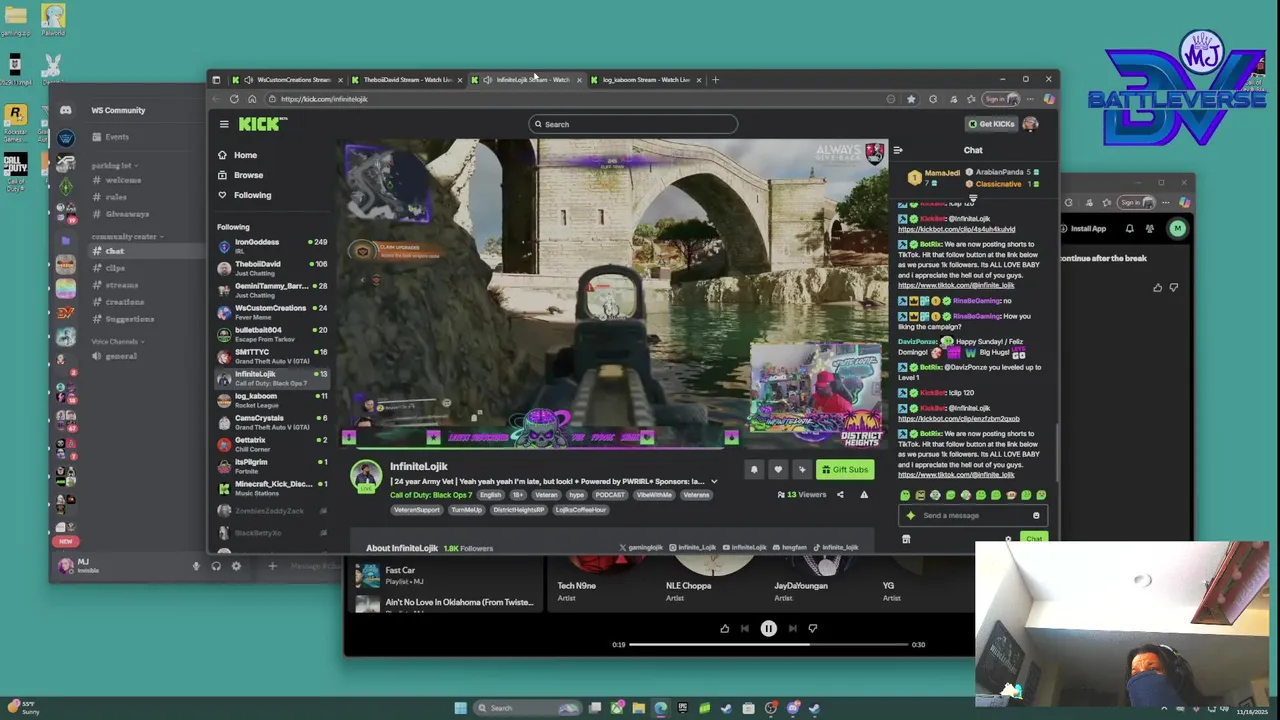Click the Windows taskbar search box

(x=527, y=708)
